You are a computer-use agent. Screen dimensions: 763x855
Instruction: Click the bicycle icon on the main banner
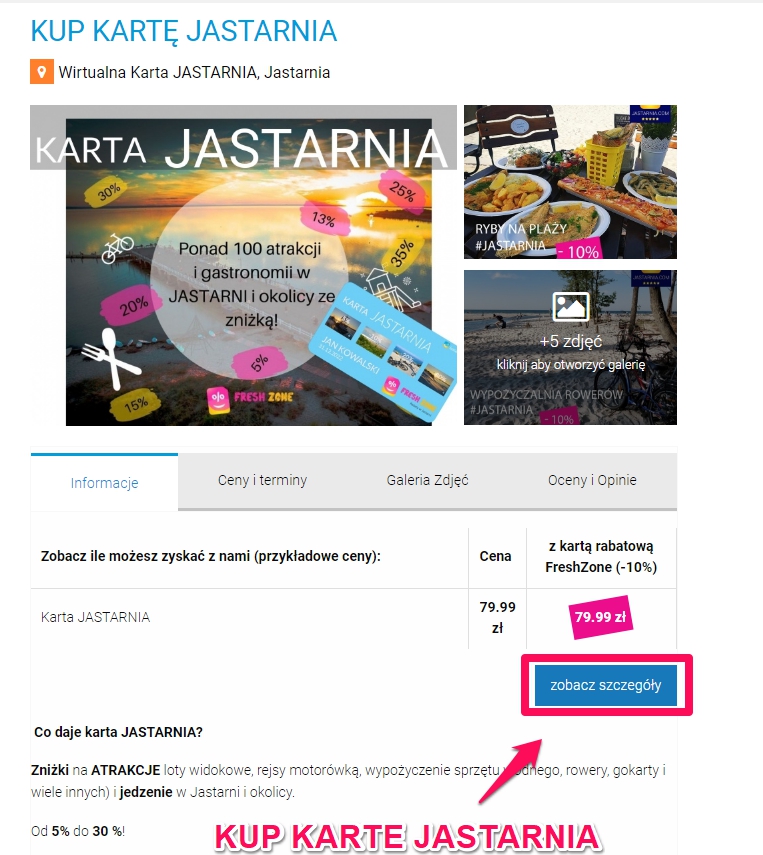pyautogui.click(x=117, y=248)
